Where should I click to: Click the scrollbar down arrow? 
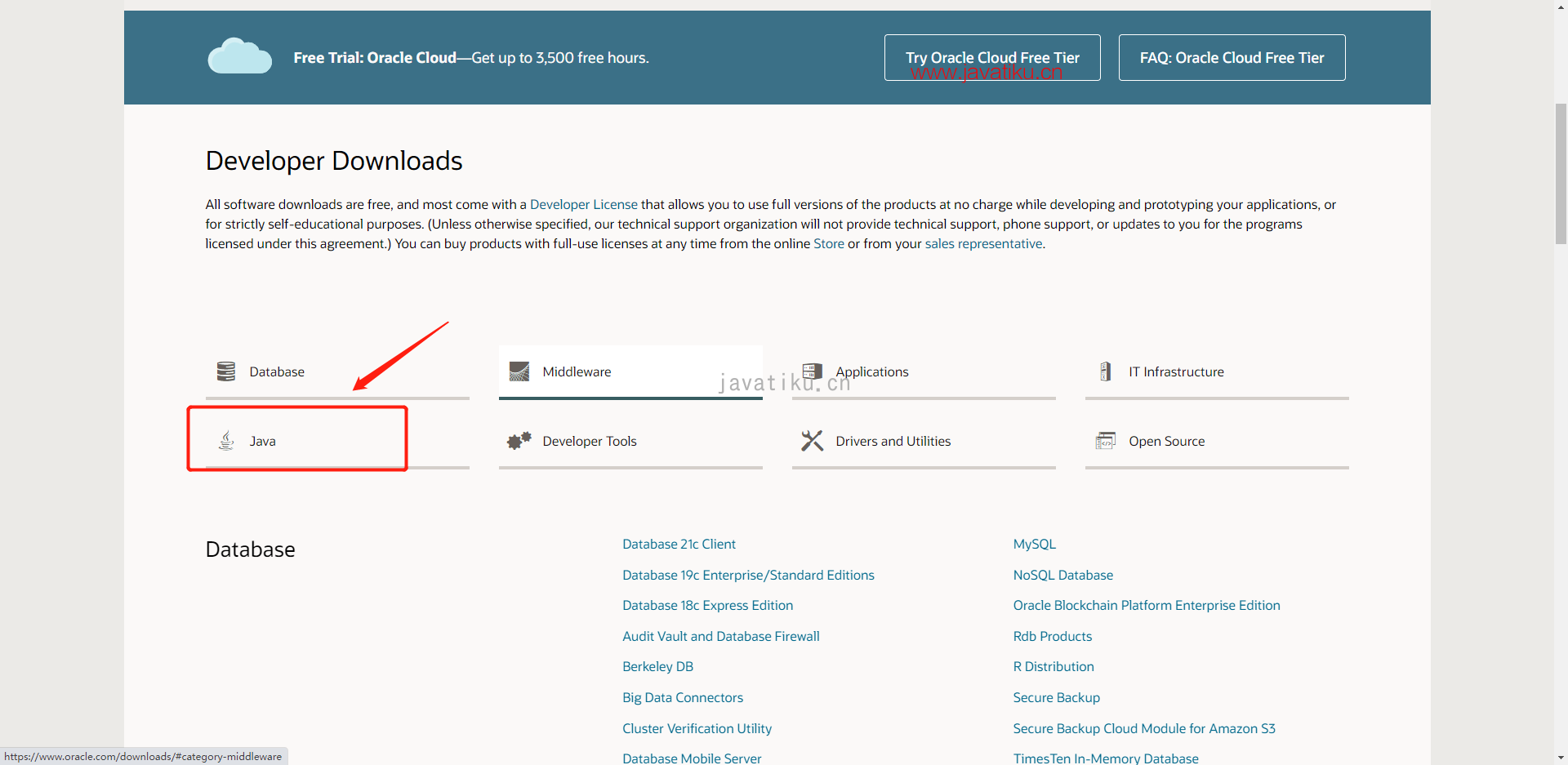coord(1561,758)
